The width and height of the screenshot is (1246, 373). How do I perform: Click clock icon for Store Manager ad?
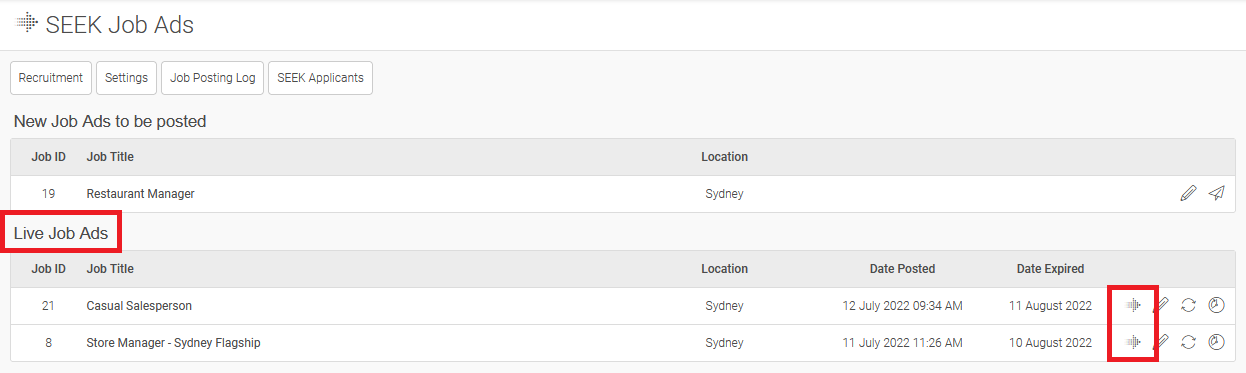pyautogui.click(x=1216, y=343)
